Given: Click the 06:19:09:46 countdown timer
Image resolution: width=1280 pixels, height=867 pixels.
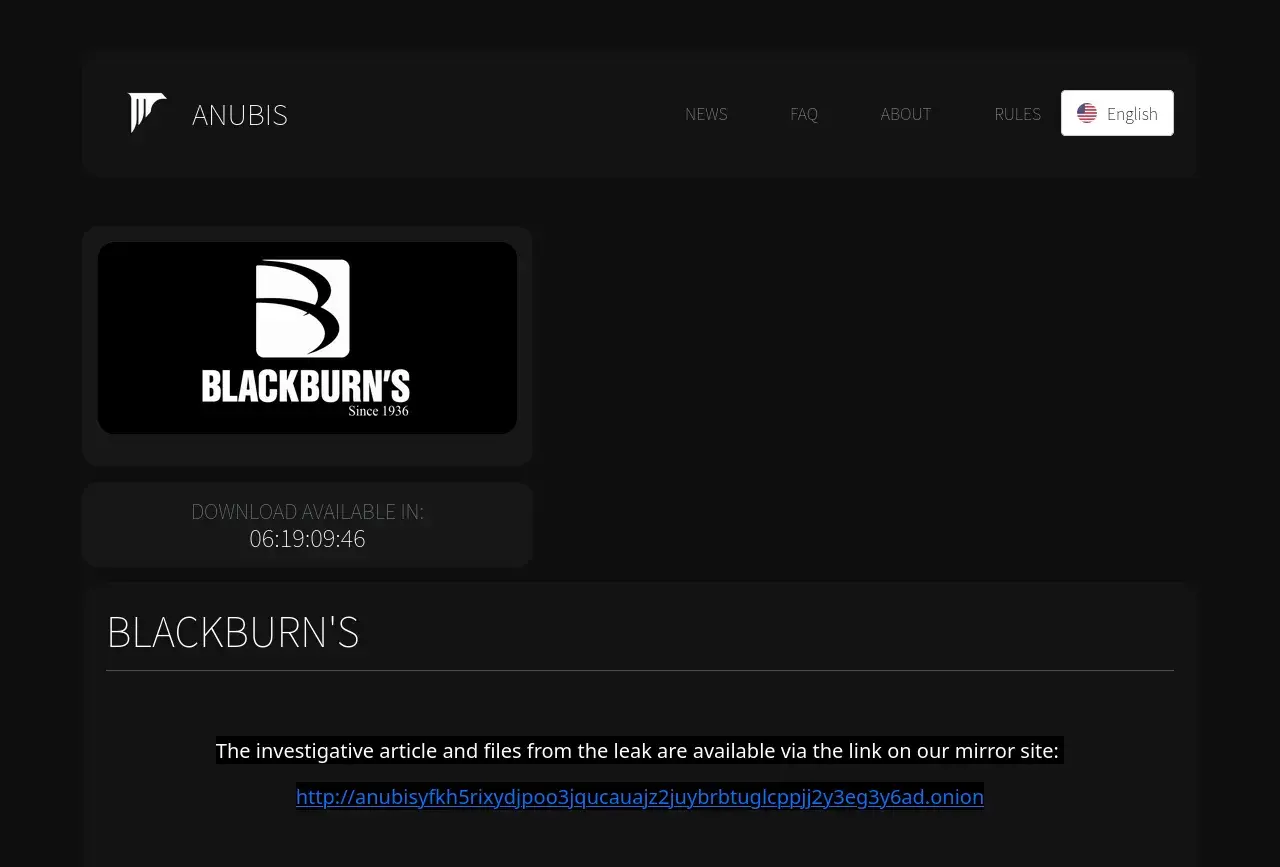Looking at the screenshot, I should (307, 539).
